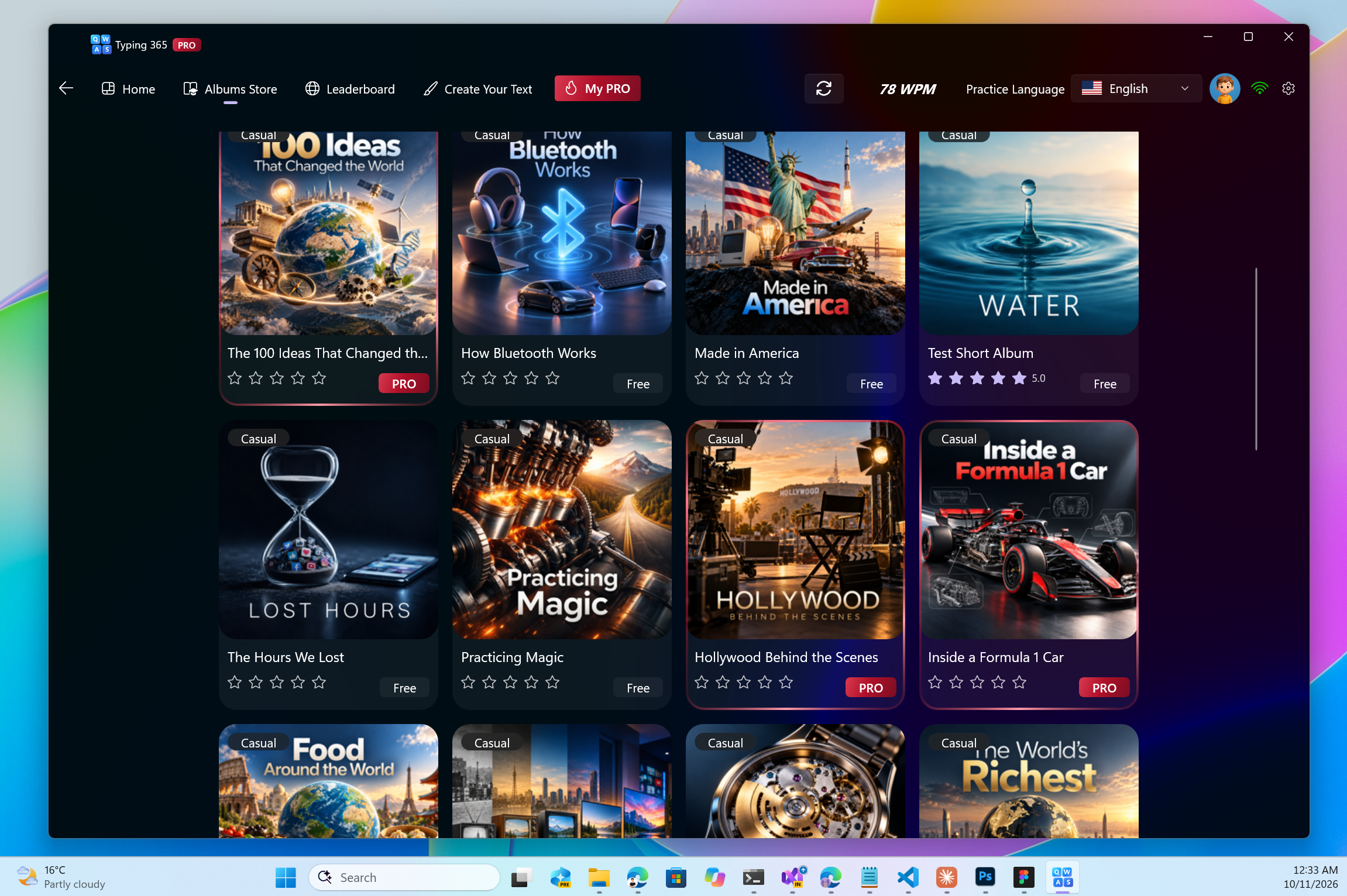Click Free button on How Bluetooth Works
The image size is (1347, 896).
pos(638,384)
